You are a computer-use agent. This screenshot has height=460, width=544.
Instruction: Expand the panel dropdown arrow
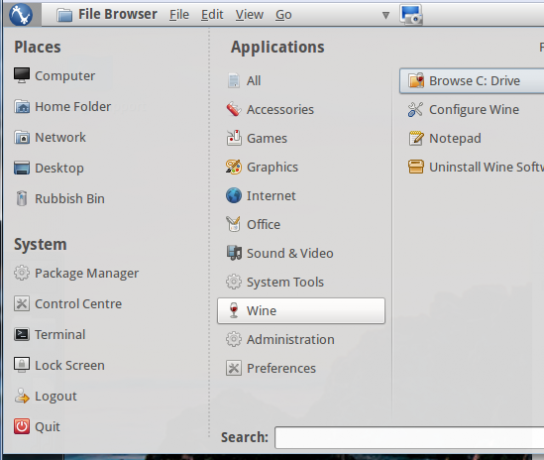(385, 15)
